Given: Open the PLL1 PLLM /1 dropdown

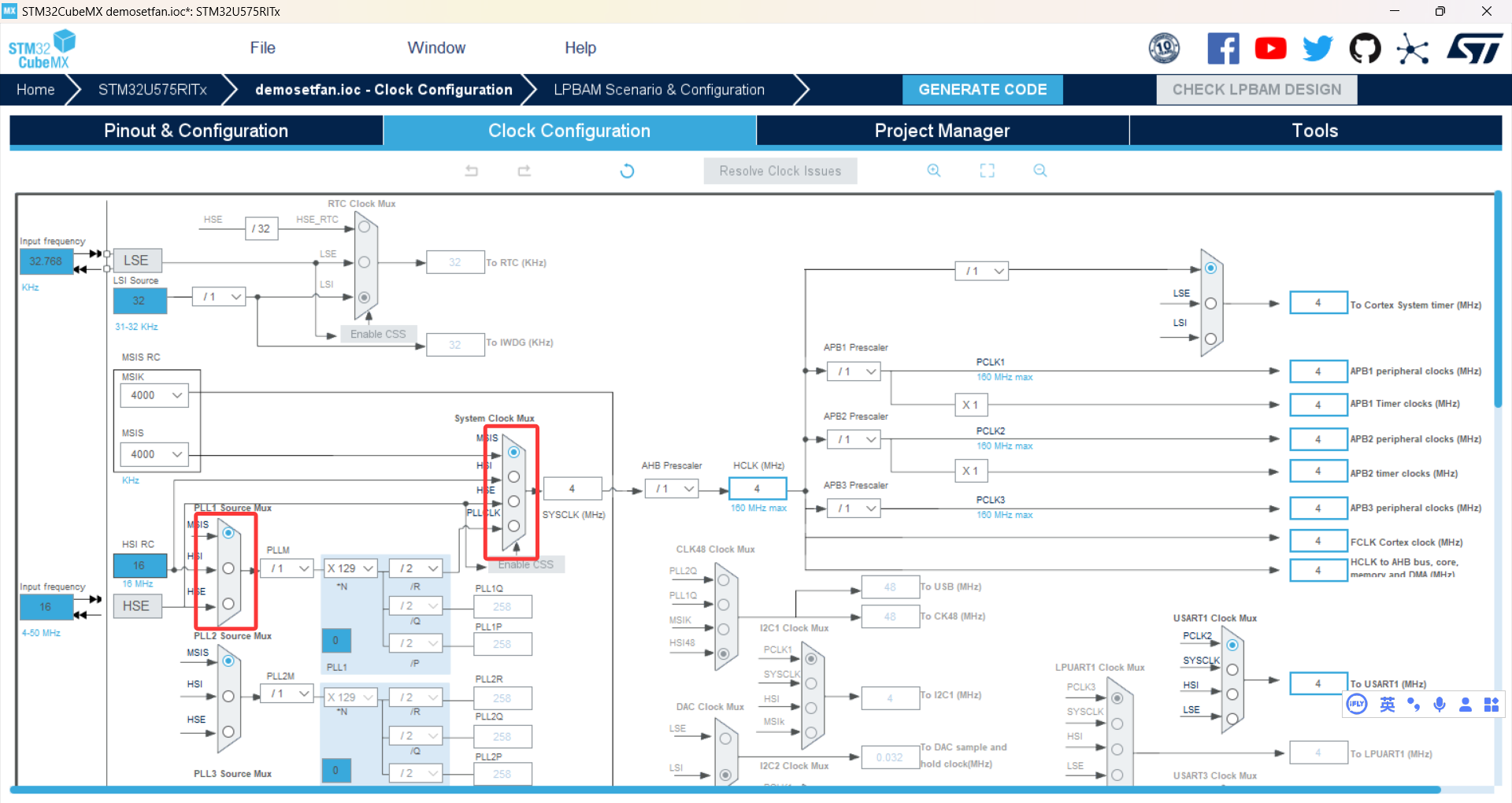Looking at the screenshot, I should 287,568.
